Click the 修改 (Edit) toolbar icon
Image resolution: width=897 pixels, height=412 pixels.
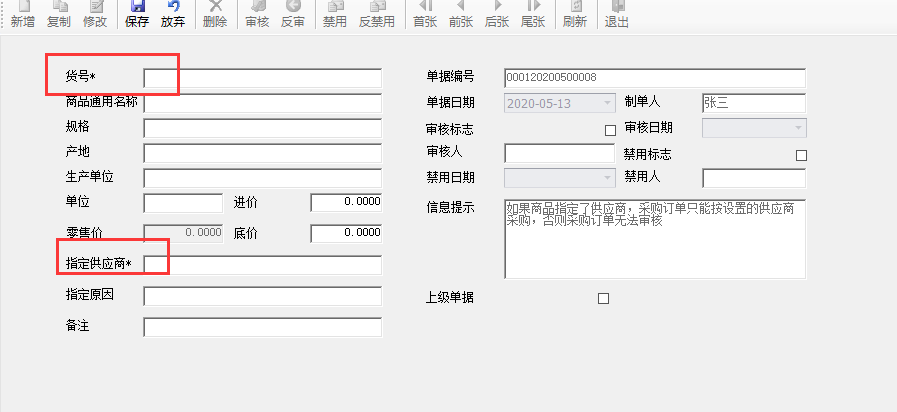coord(95,14)
